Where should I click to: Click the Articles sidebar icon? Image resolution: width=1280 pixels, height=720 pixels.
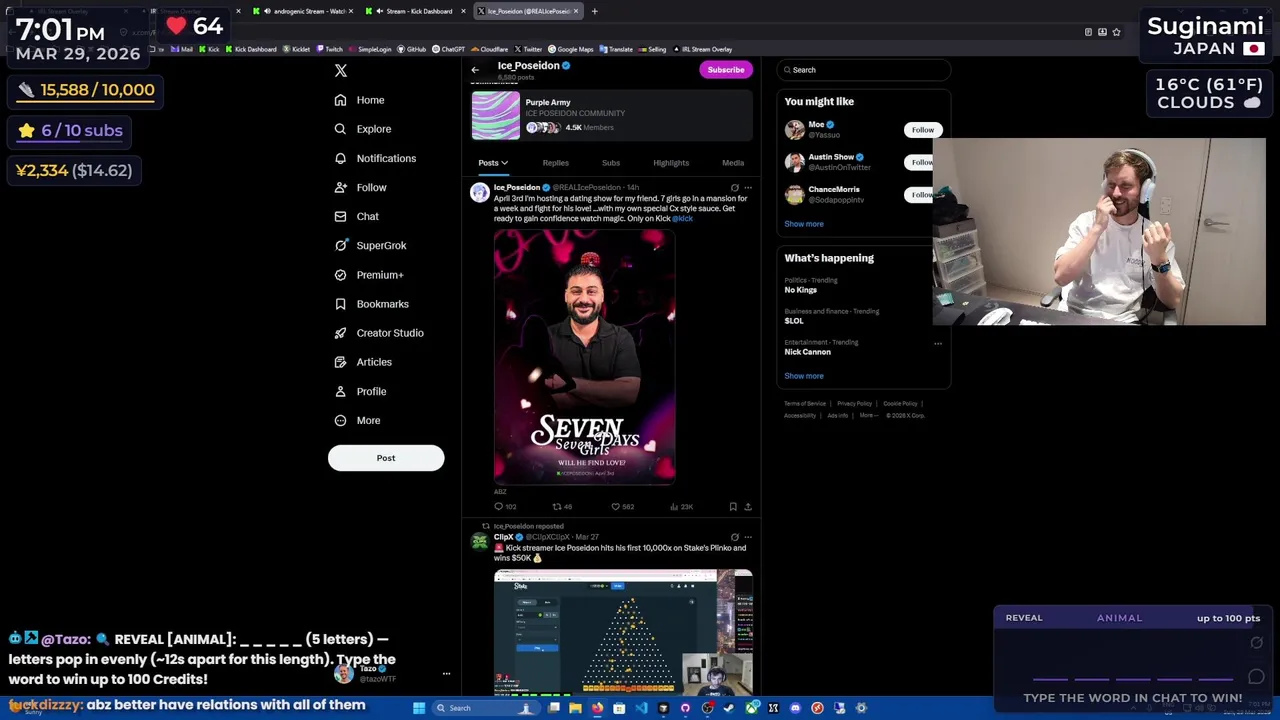[341, 362]
